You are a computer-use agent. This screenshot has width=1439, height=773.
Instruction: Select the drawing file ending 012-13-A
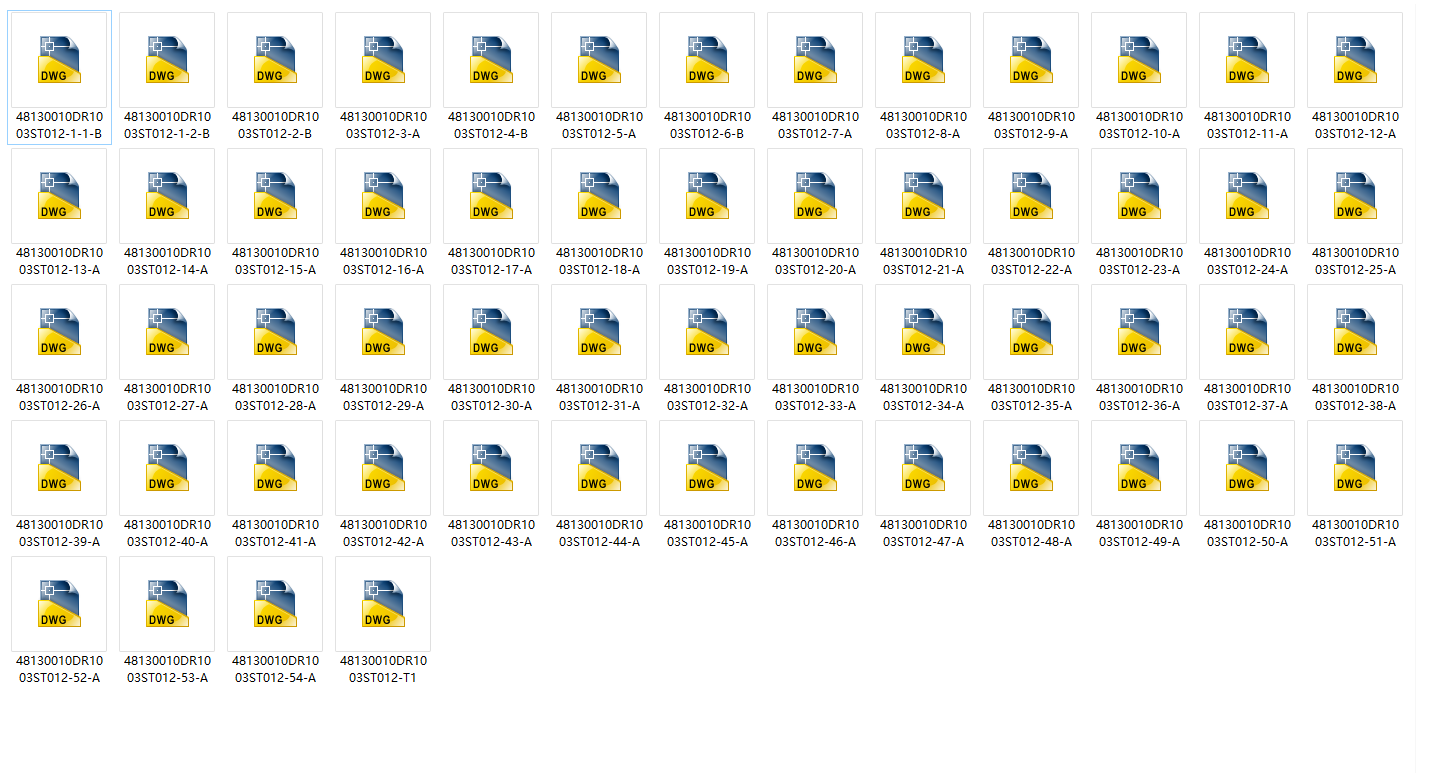[x=59, y=196]
